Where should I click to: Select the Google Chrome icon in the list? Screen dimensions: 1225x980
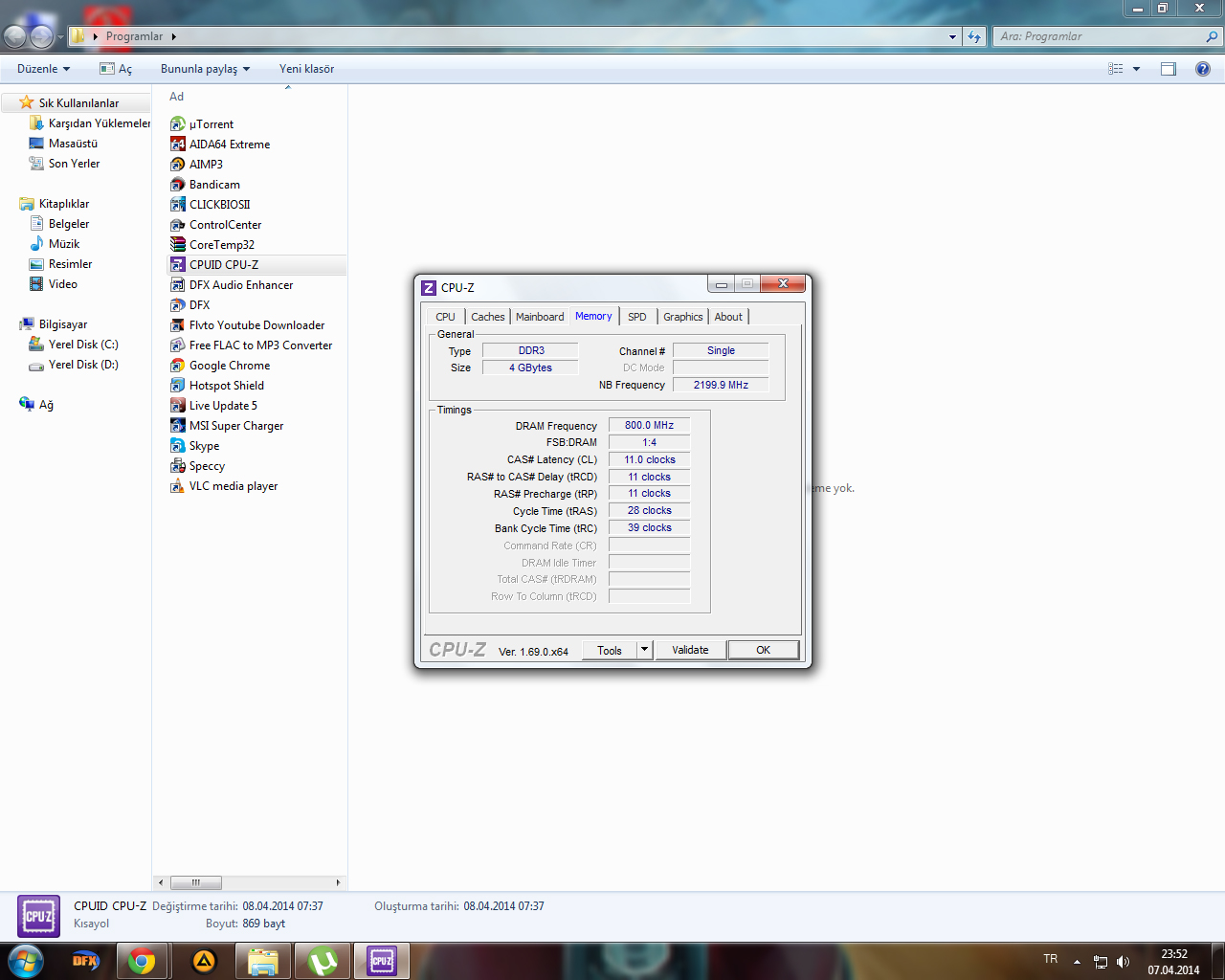[x=177, y=366]
